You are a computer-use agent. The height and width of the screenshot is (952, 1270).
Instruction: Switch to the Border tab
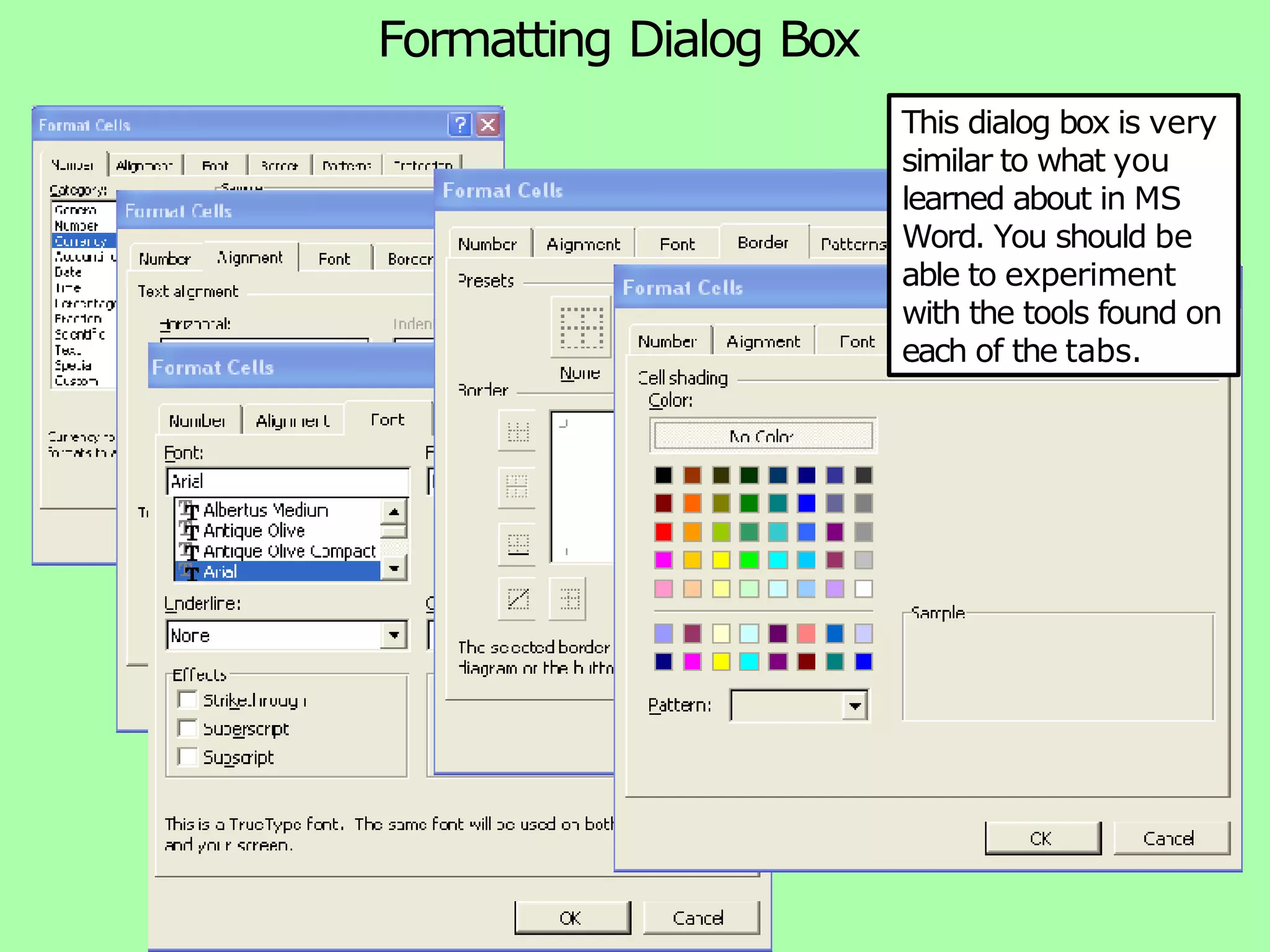point(763,242)
